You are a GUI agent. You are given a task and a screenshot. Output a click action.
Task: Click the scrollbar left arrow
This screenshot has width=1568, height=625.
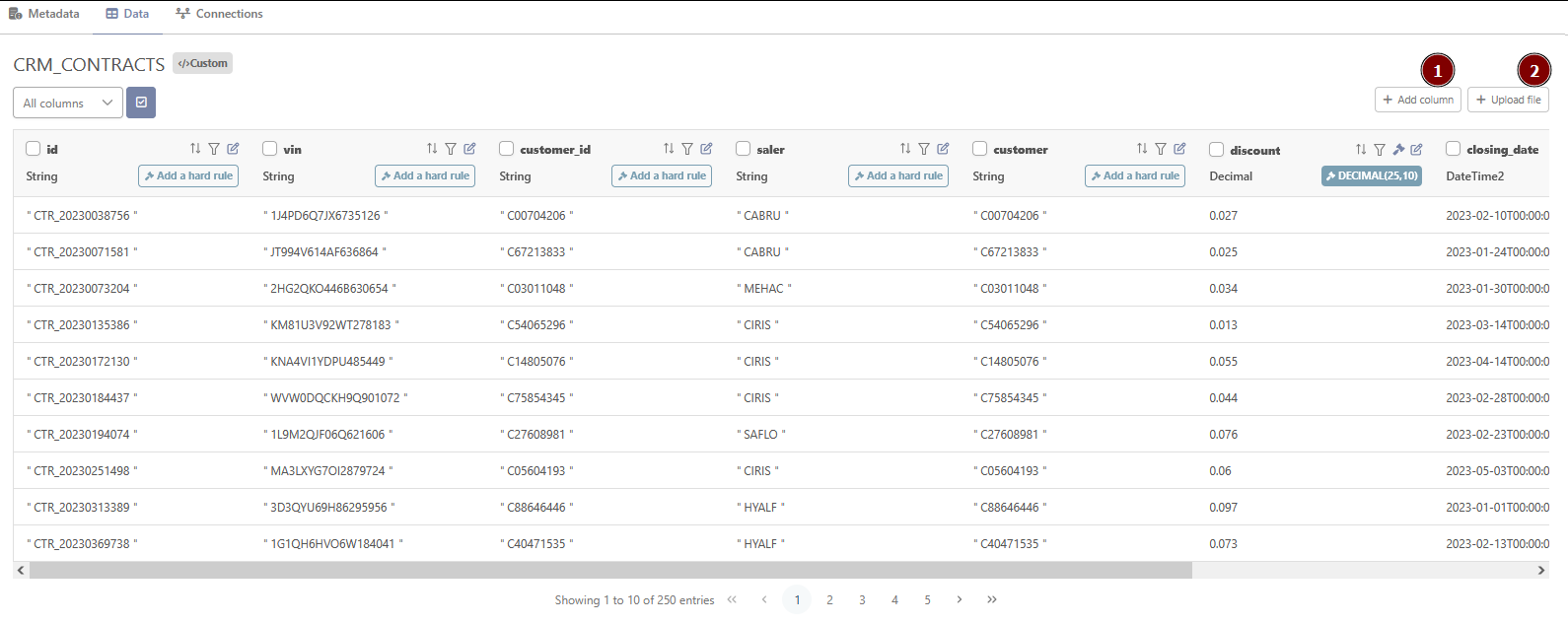(21, 570)
